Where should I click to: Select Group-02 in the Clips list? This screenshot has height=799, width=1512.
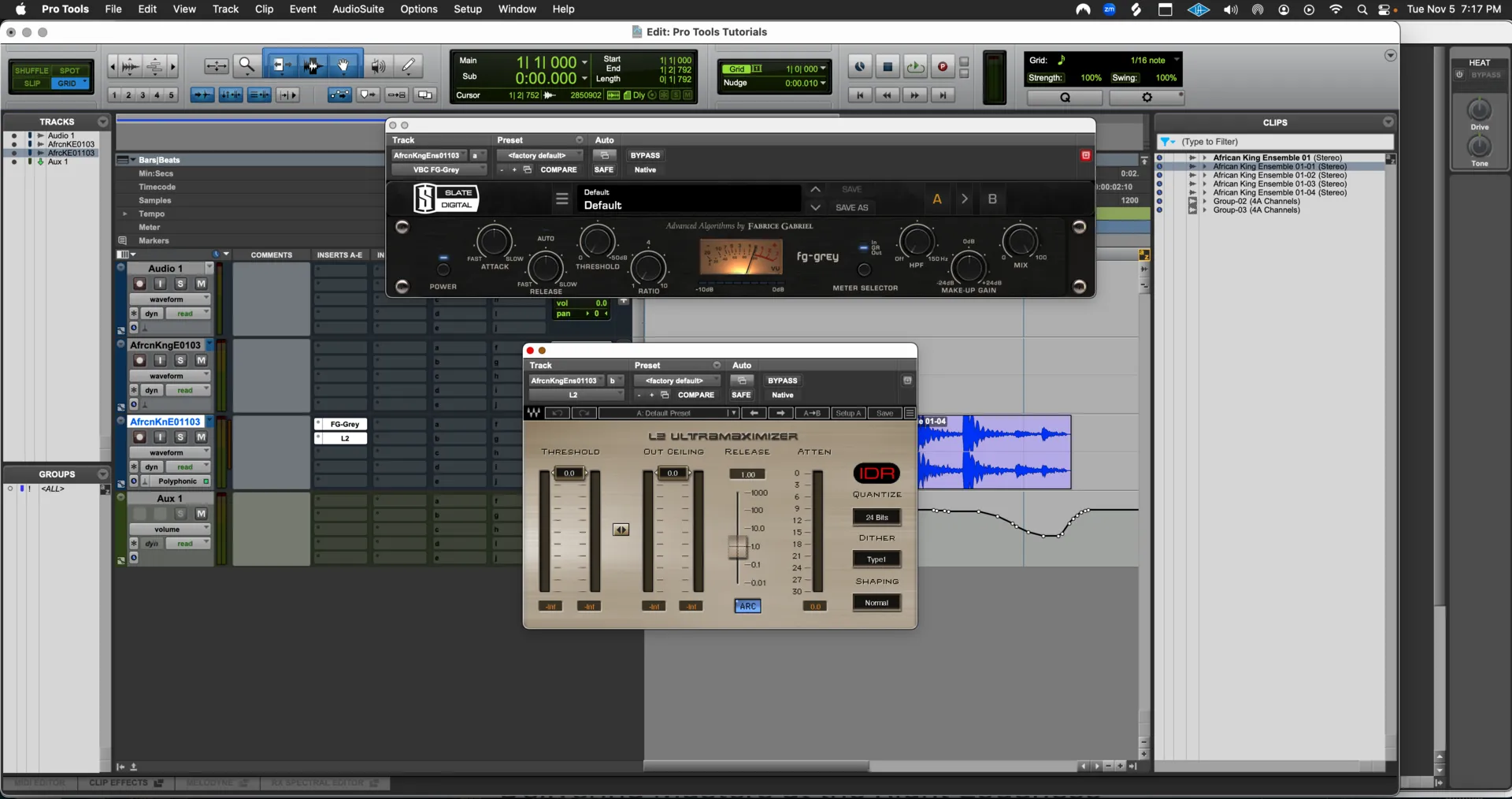[1257, 201]
